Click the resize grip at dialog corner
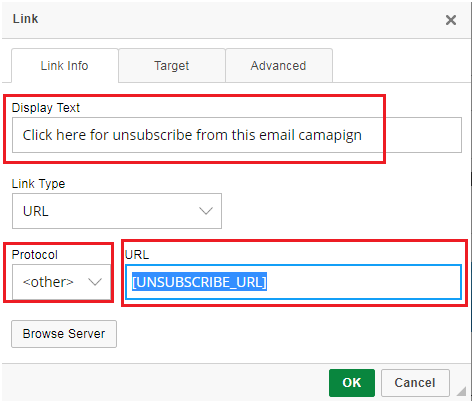The image size is (474, 403). (x=462, y=391)
